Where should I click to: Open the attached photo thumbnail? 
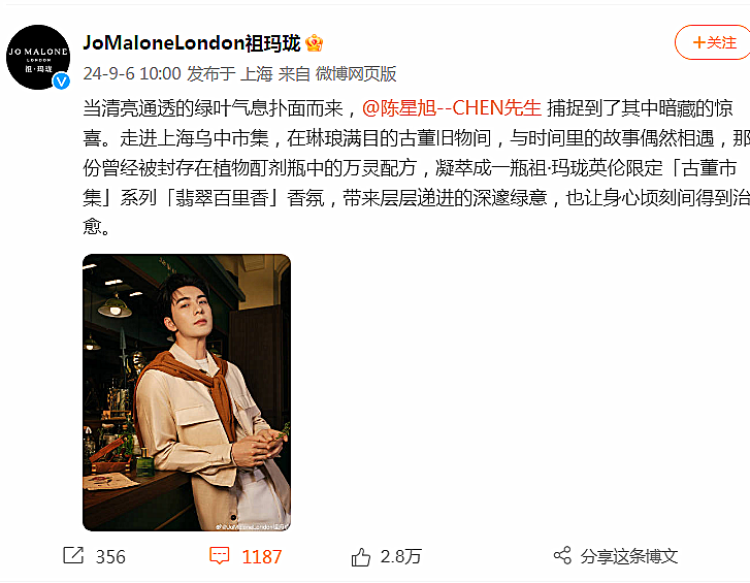click(187, 393)
